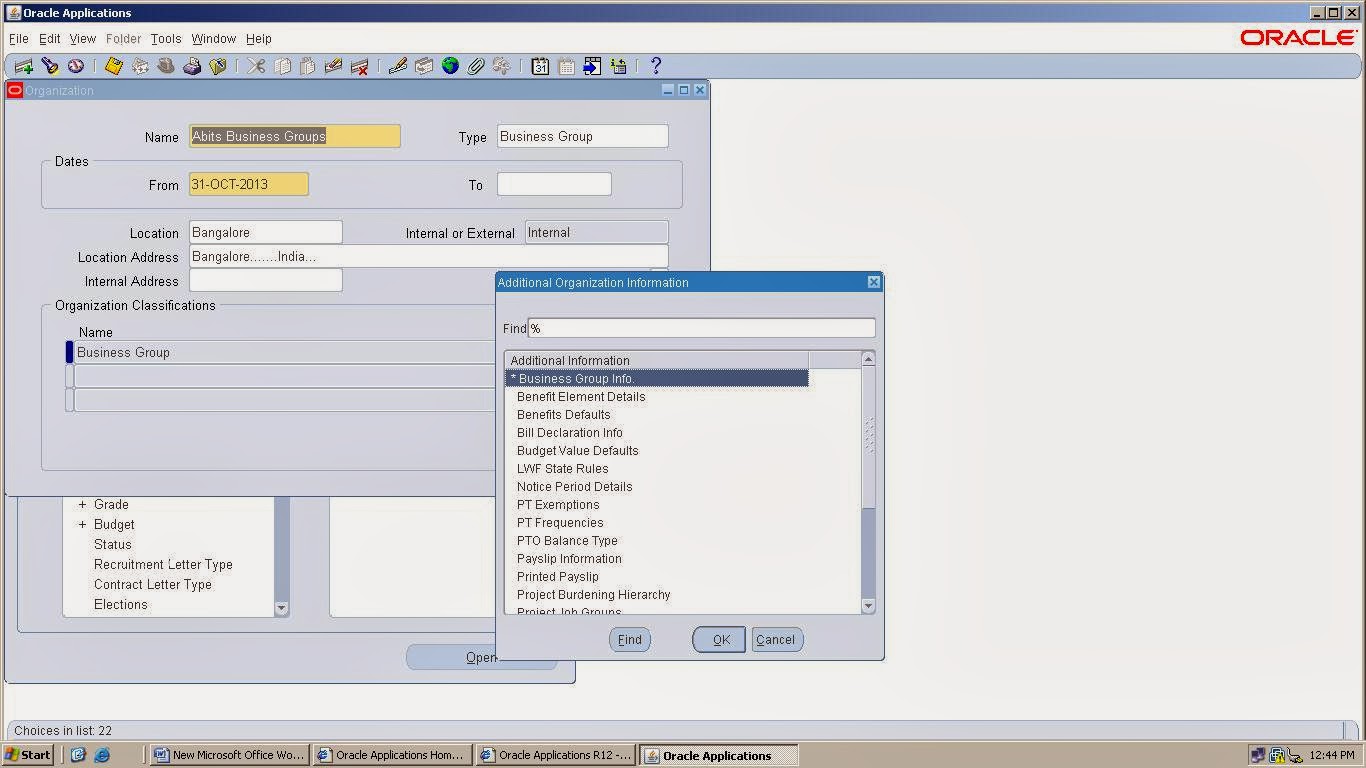Click the Switch Responsibility hat icon
This screenshot has width=1366, height=768.
pyautogui.click(x=166, y=66)
